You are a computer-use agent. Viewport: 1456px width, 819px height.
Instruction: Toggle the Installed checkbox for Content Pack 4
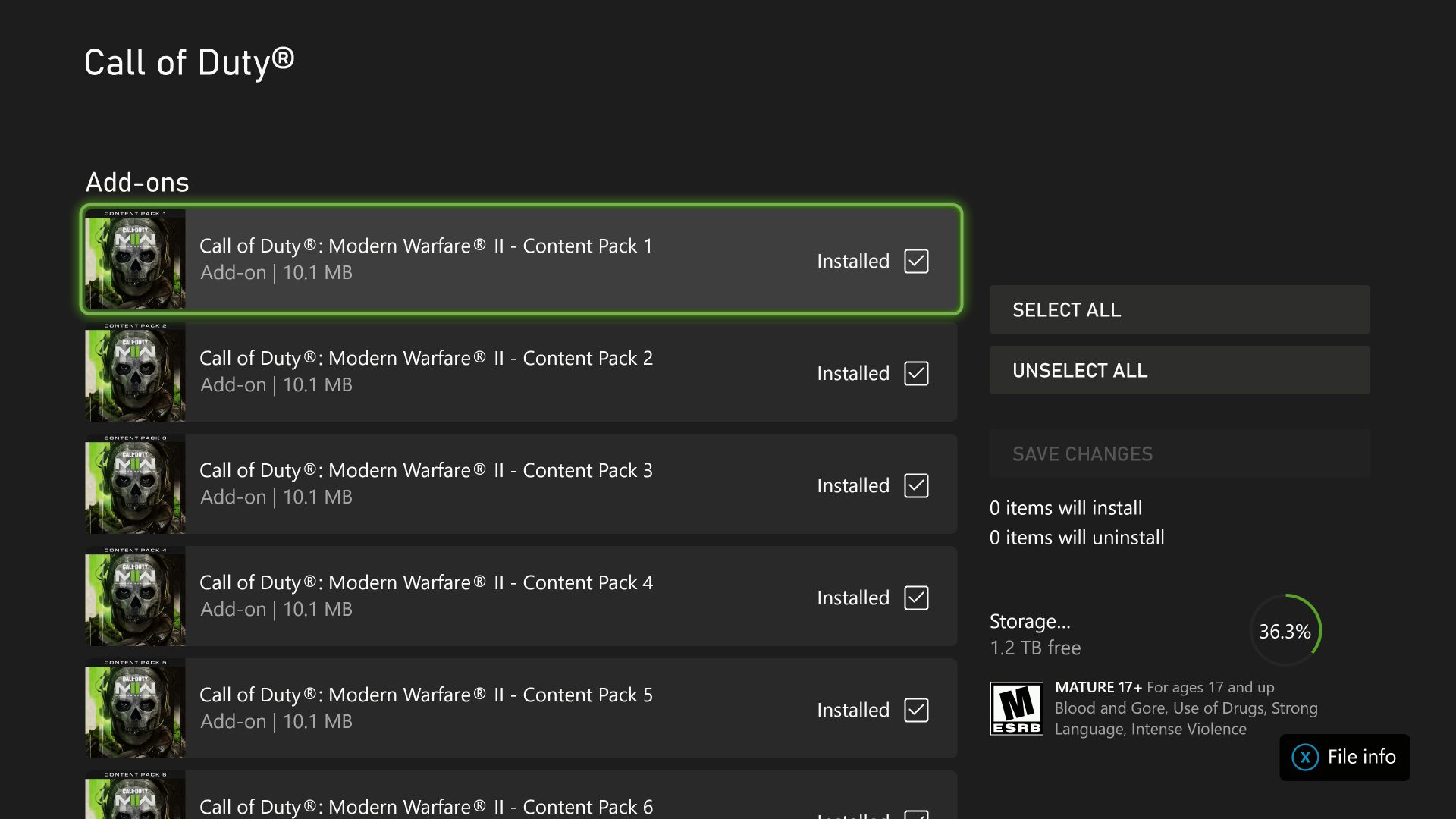pyautogui.click(x=916, y=598)
